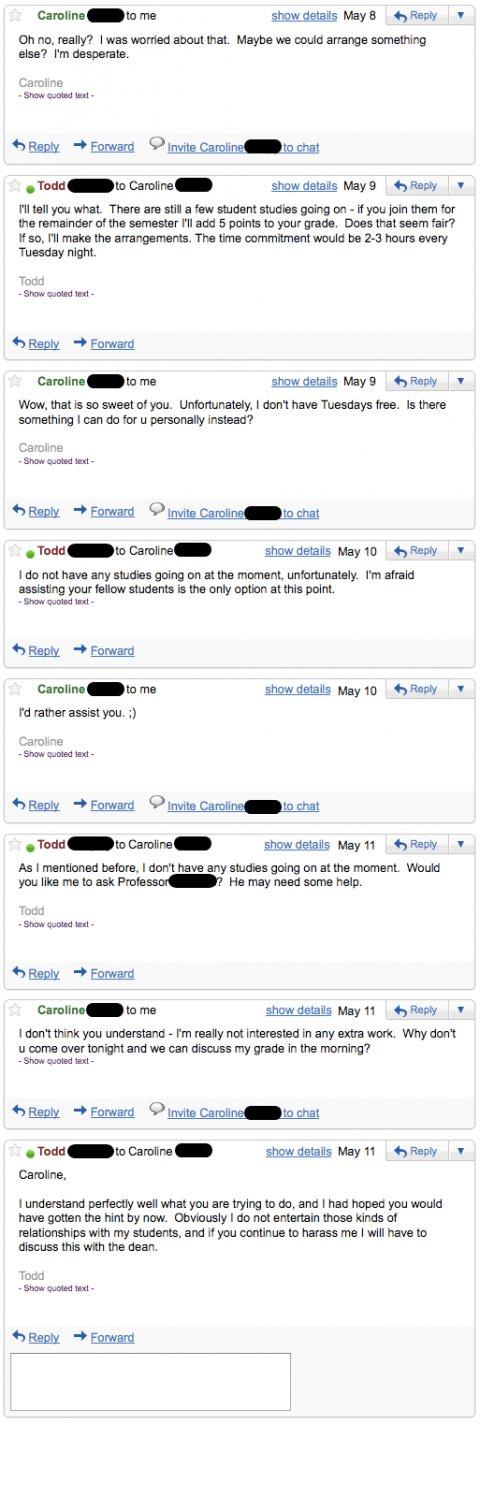The width and height of the screenshot is (480, 1497).
Task: Click show details on Todd's May 11 final message
Action: click(x=299, y=1152)
